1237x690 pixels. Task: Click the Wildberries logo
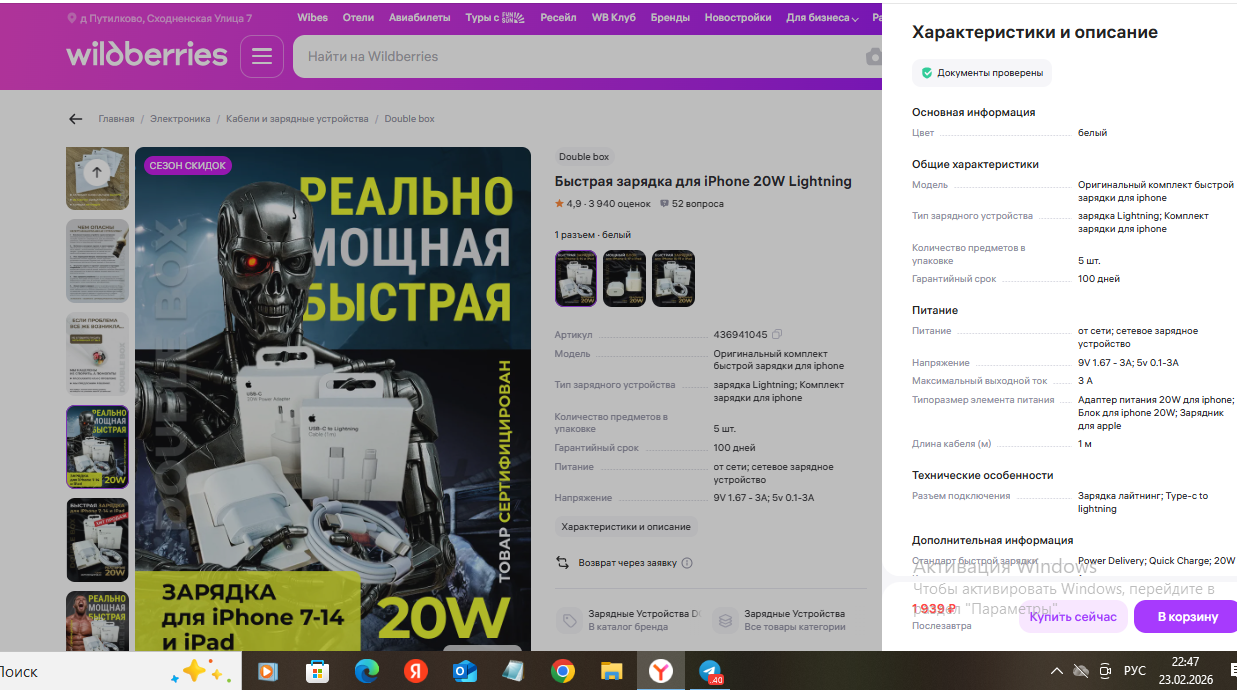click(x=147, y=54)
